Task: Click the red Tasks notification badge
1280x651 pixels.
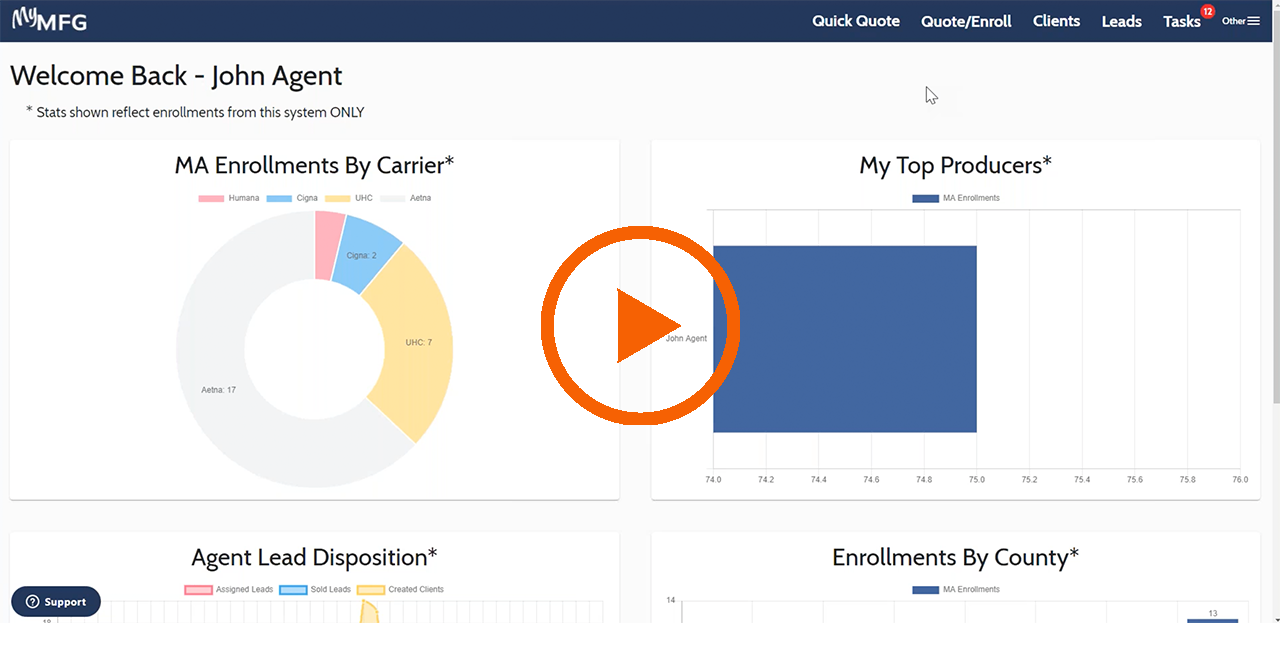Action: click(x=1207, y=12)
